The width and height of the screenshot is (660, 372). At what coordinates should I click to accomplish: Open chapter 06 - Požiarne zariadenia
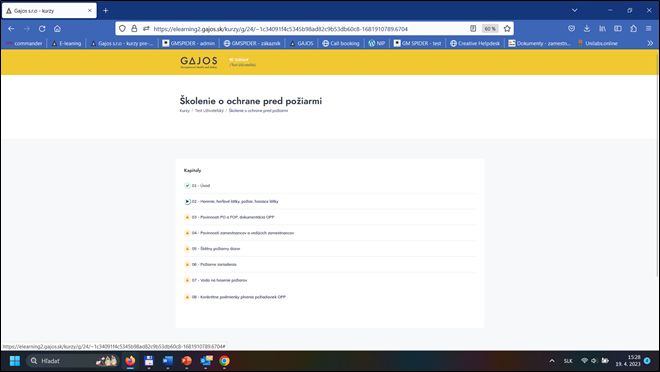[x=214, y=264]
